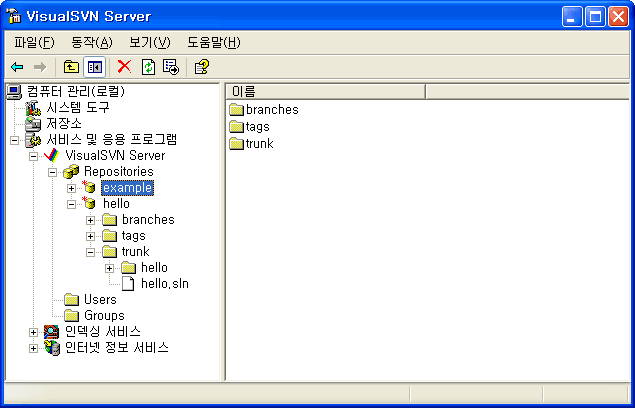The height and width of the screenshot is (408, 635).
Task: Open the 동작(A) menu
Action: (91, 42)
